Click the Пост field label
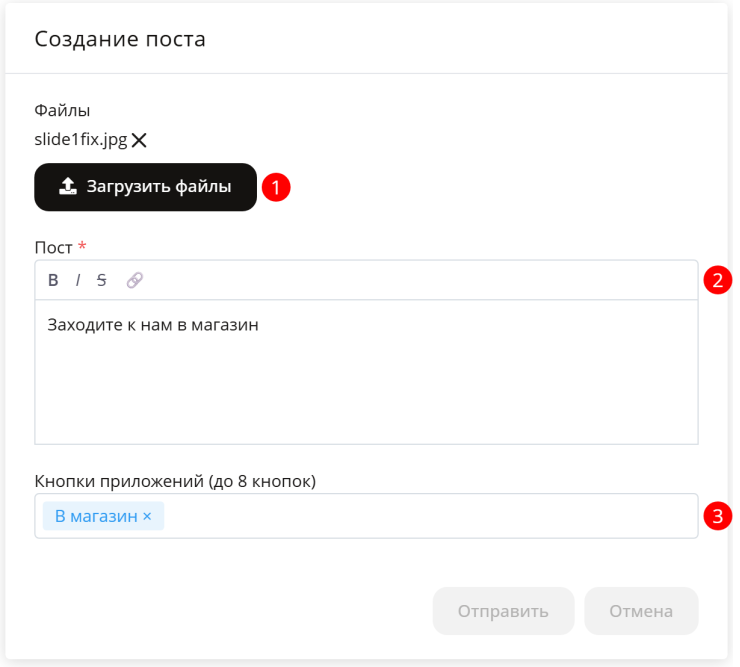 (x=53, y=247)
